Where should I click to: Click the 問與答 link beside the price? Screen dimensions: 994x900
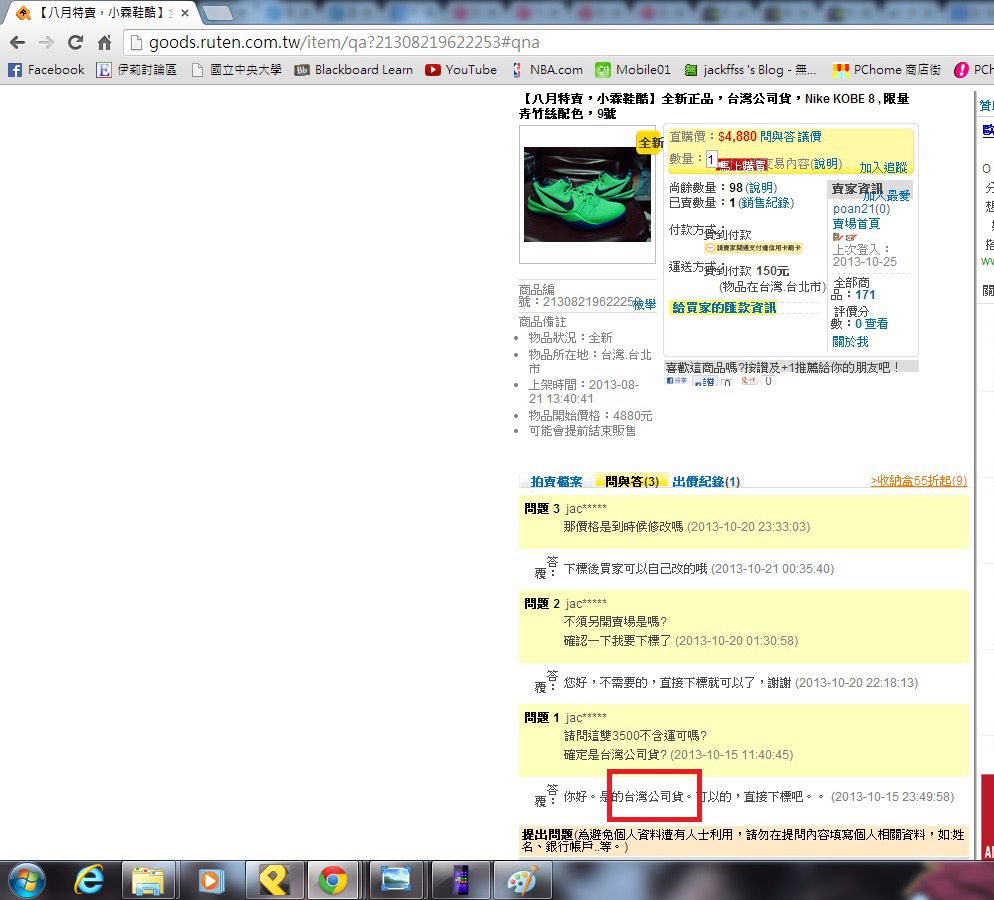point(777,136)
